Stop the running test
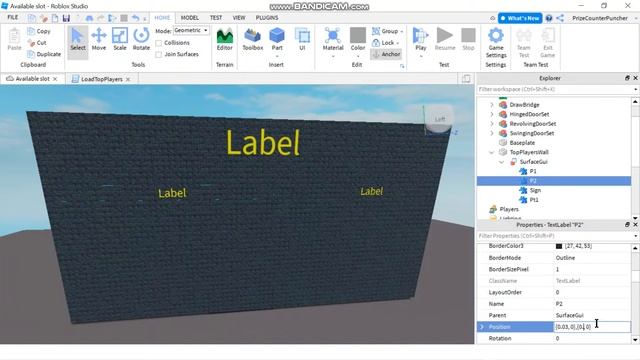The image size is (640, 360). coord(469,40)
